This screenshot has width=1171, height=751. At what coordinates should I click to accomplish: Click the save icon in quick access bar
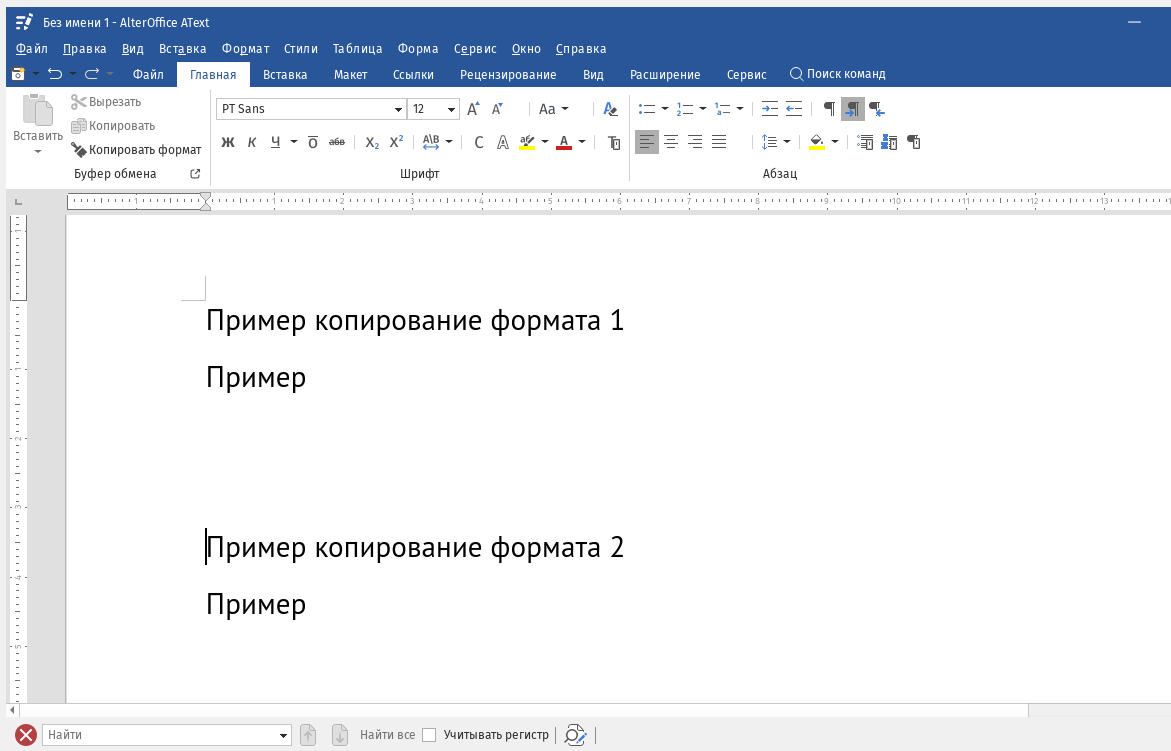[19, 73]
